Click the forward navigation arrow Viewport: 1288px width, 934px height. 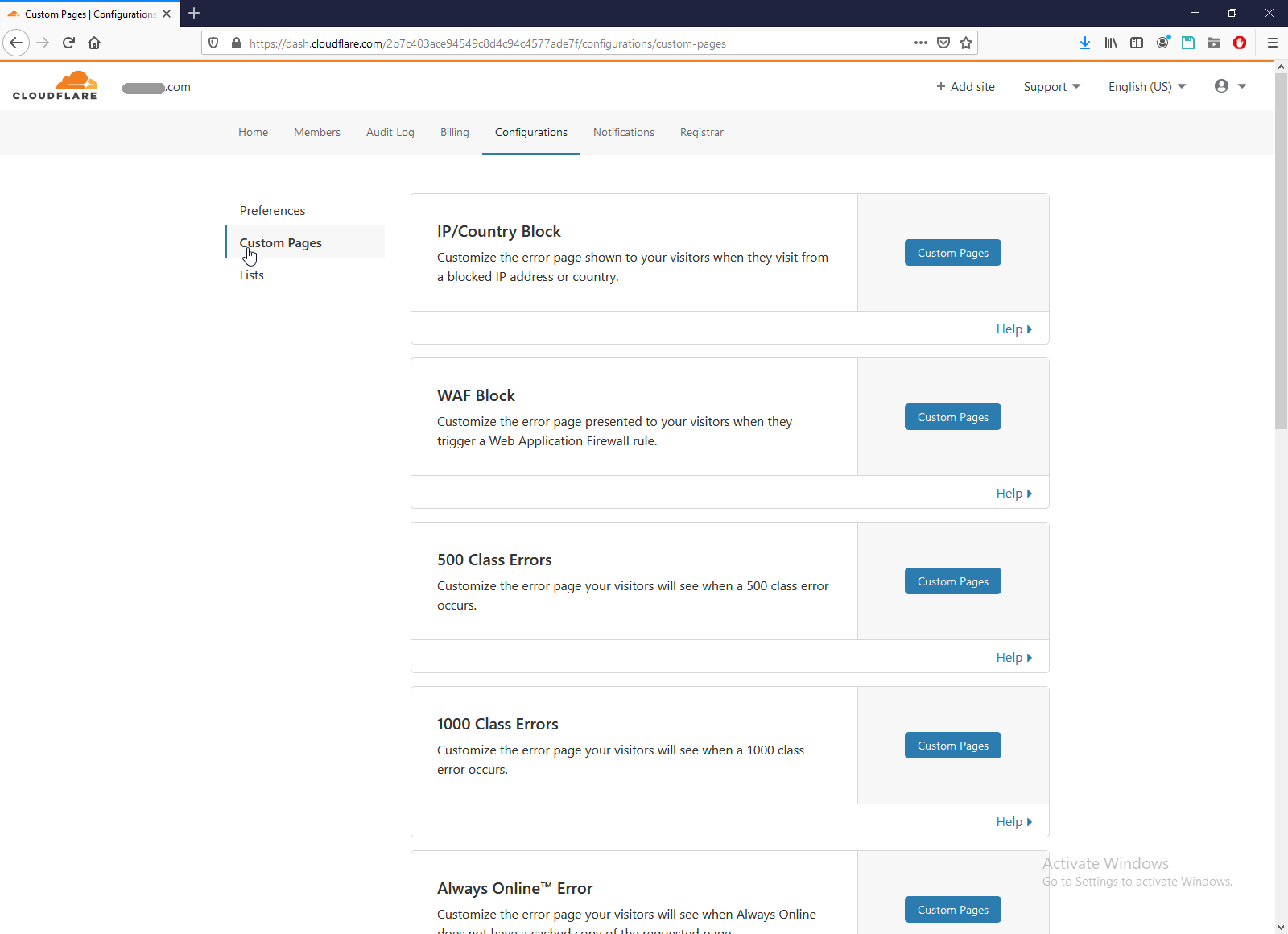coord(43,43)
